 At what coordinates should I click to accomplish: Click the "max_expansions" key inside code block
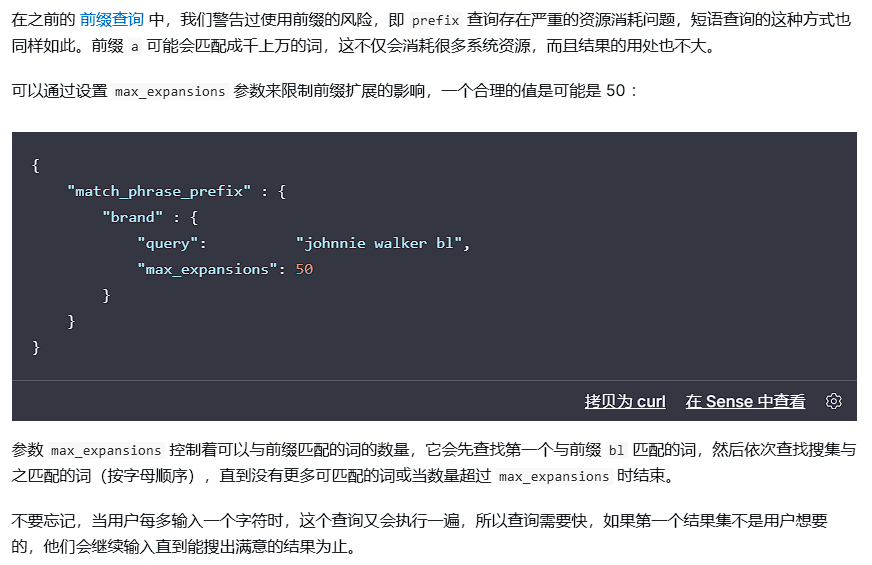[207, 269]
